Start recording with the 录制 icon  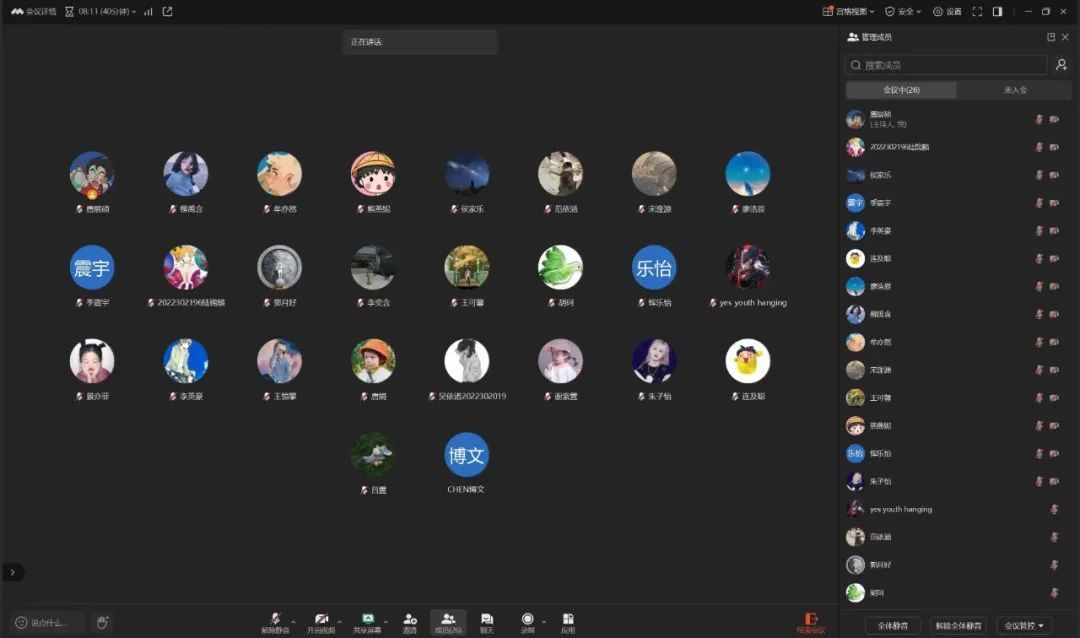[x=527, y=620]
